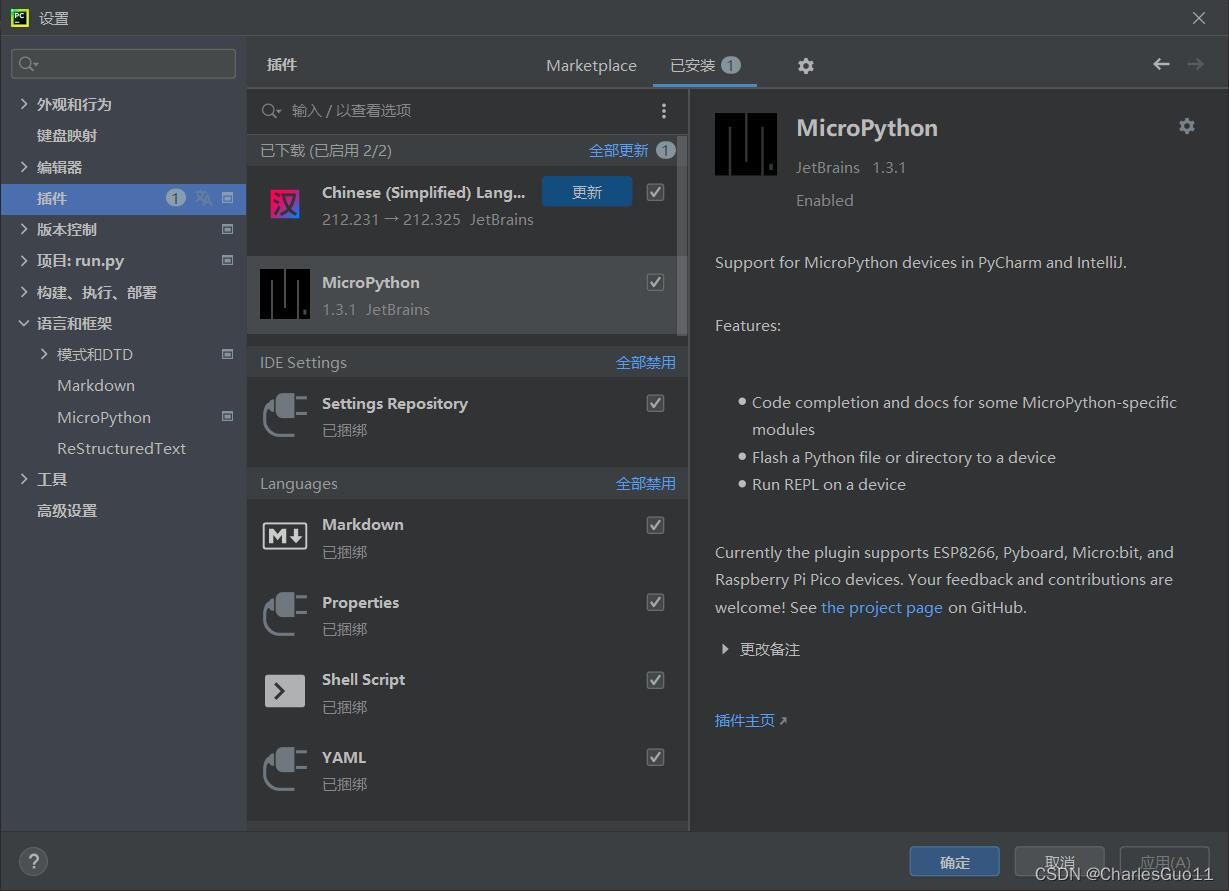Viewport: 1229px width, 891px height.
Task: Click the MicroPython plugin list icon
Action: click(x=285, y=294)
